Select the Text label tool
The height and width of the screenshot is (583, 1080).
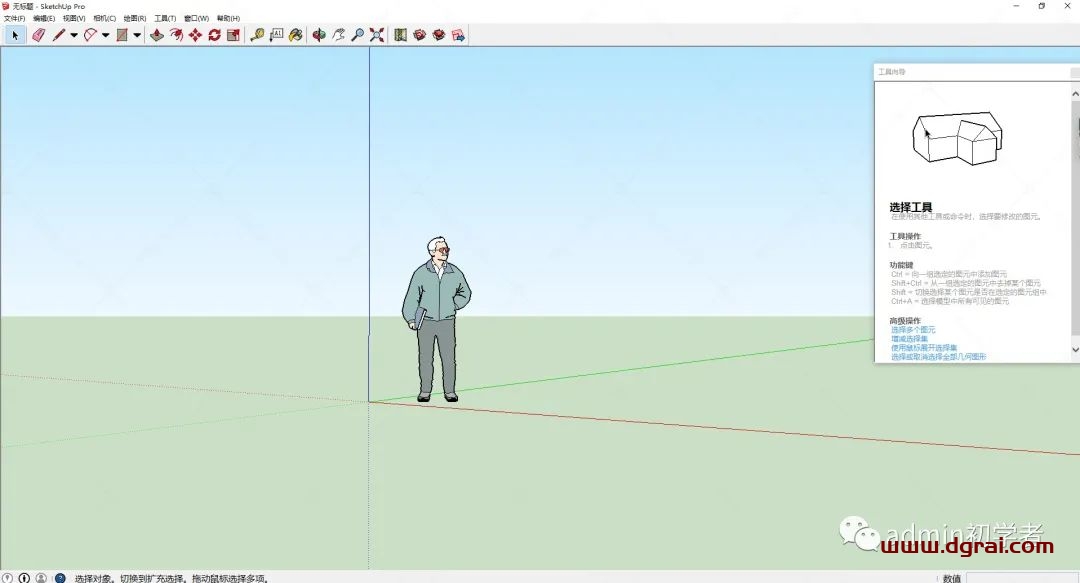(x=276, y=35)
